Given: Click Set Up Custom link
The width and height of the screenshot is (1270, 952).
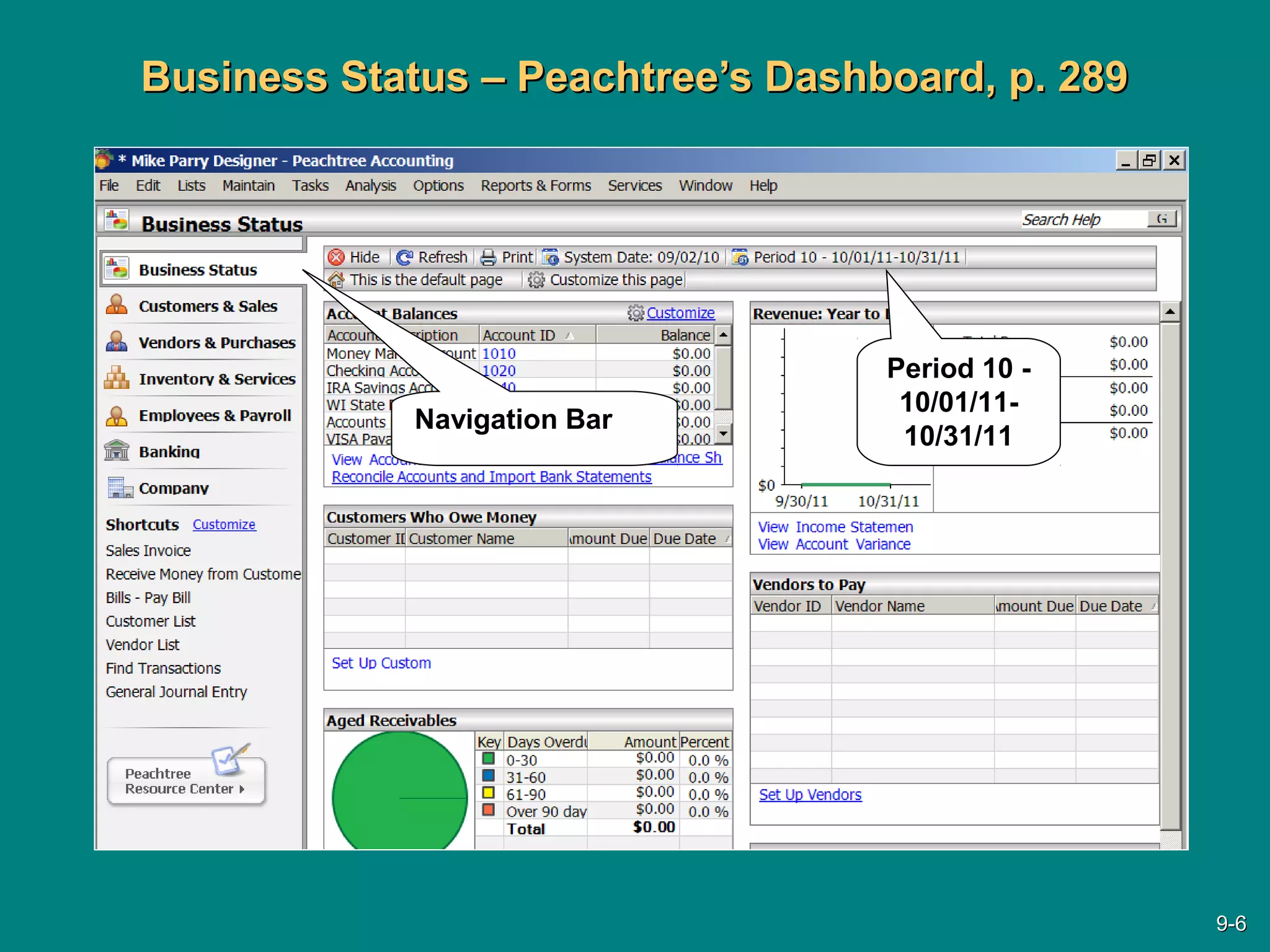Looking at the screenshot, I should [x=381, y=663].
